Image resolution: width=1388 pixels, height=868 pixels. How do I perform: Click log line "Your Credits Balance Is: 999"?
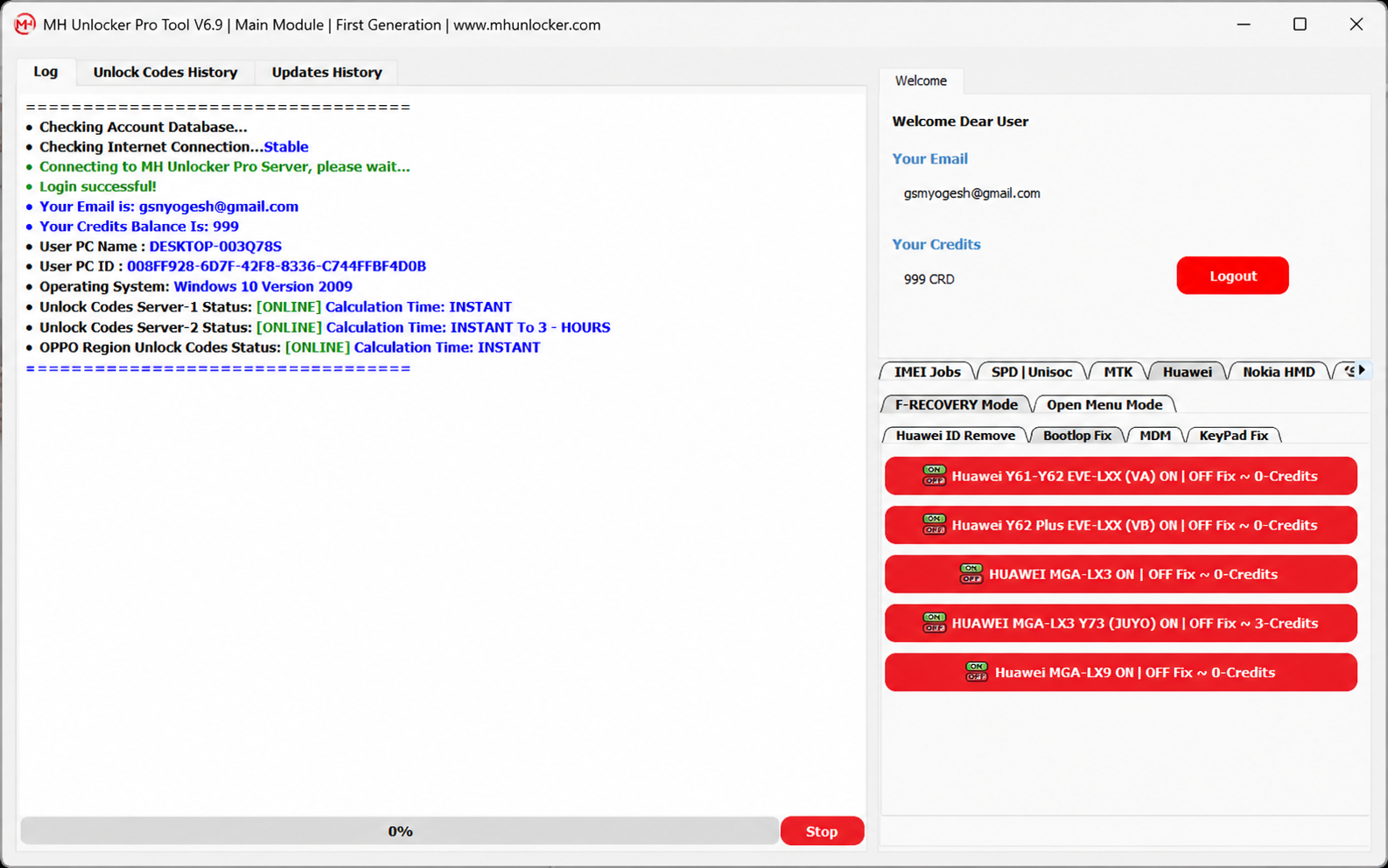[x=139, y=226]
